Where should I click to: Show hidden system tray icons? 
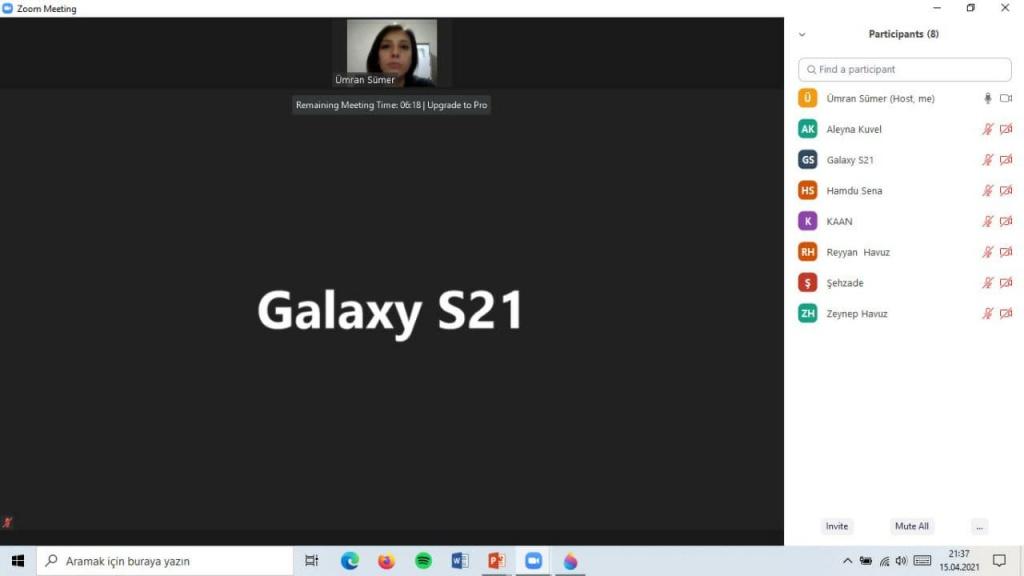848,561
